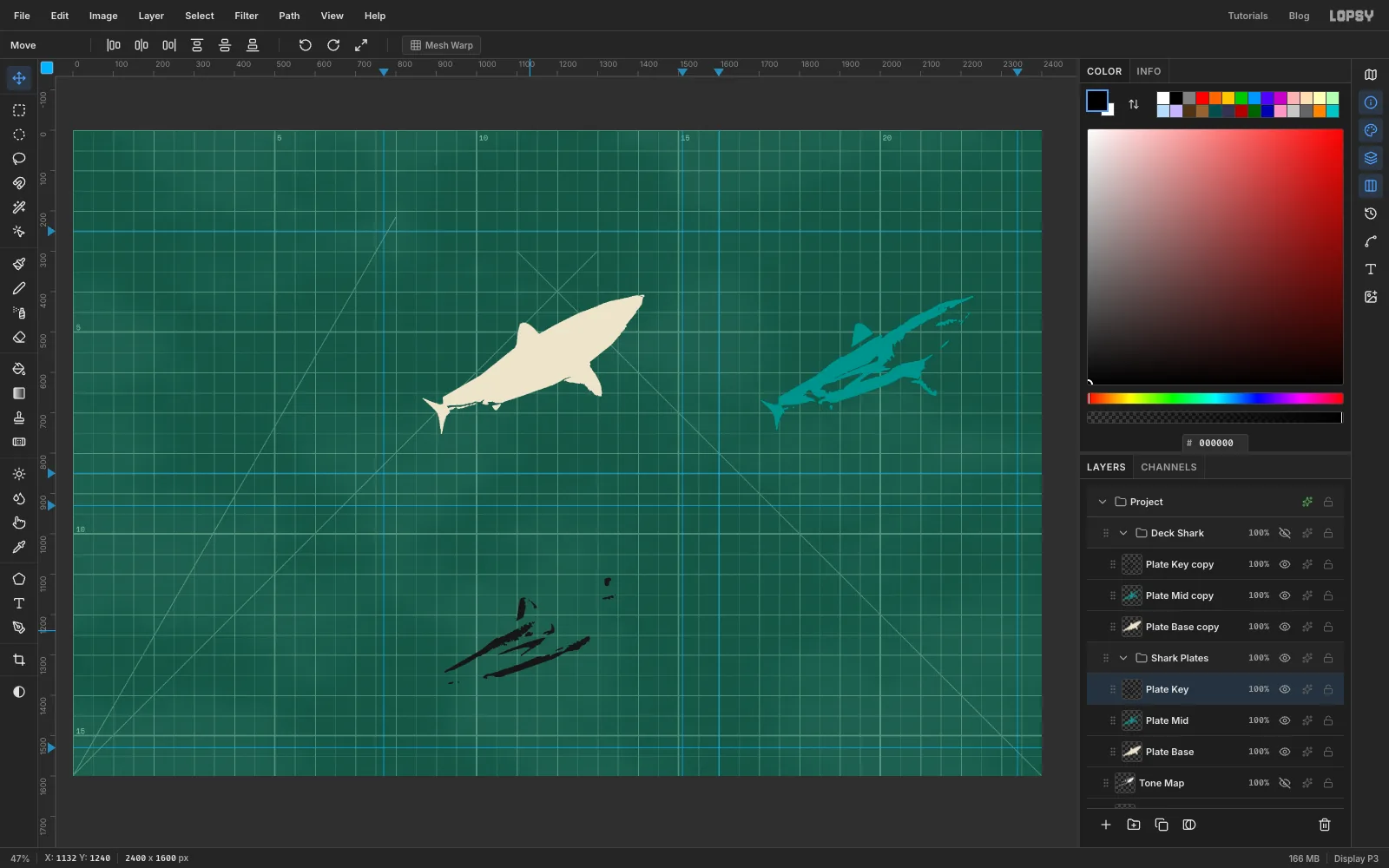This screenshot has width=1389, height=868.
Task: Collapse the Shark Plates group
Action: coord(1123,658)
